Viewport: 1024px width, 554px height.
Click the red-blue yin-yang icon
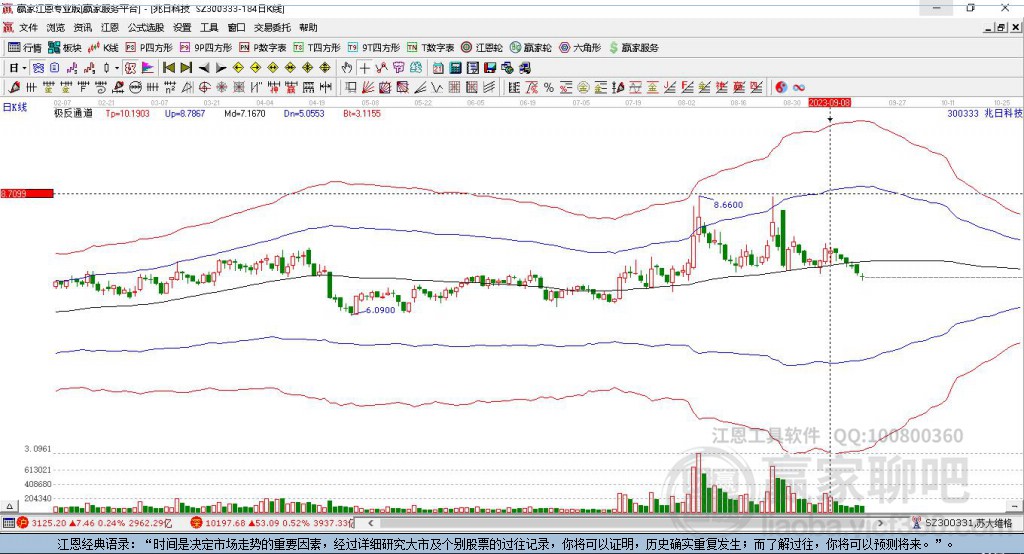click(781, 88)
